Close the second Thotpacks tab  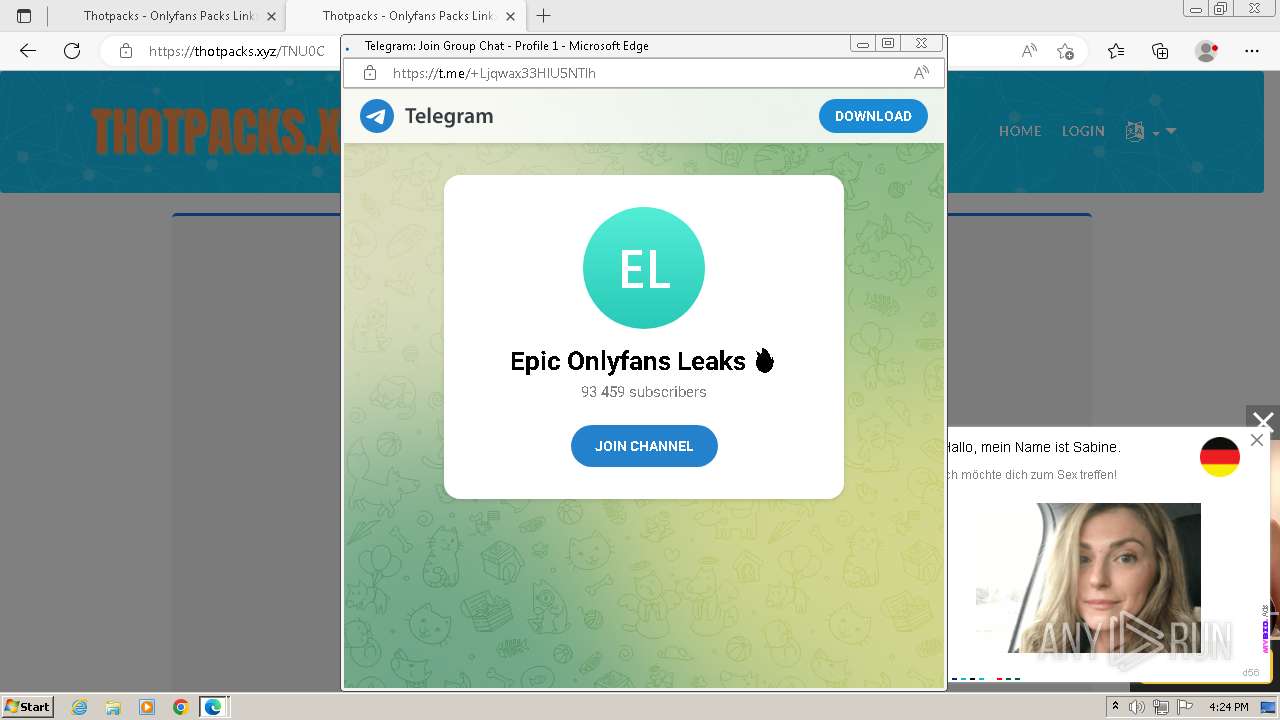tap(510, 16)
